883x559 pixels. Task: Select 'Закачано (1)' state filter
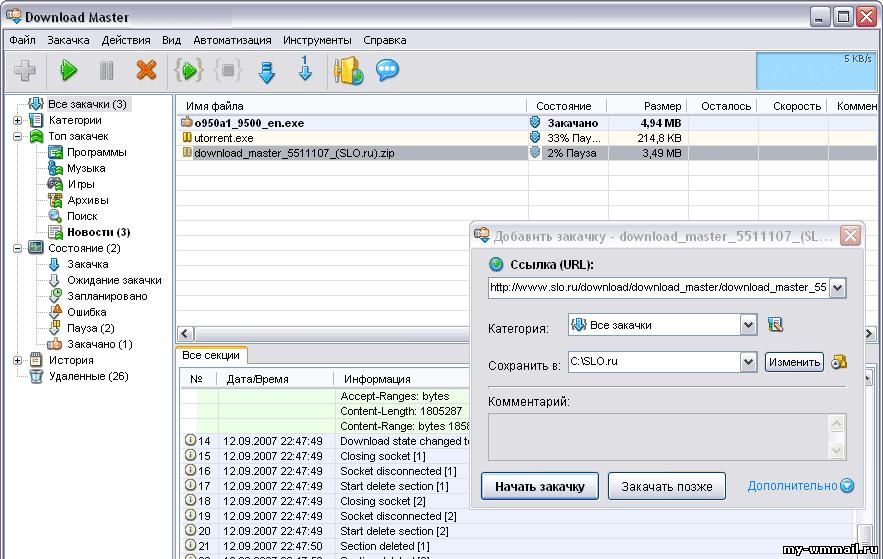(100, 345)
